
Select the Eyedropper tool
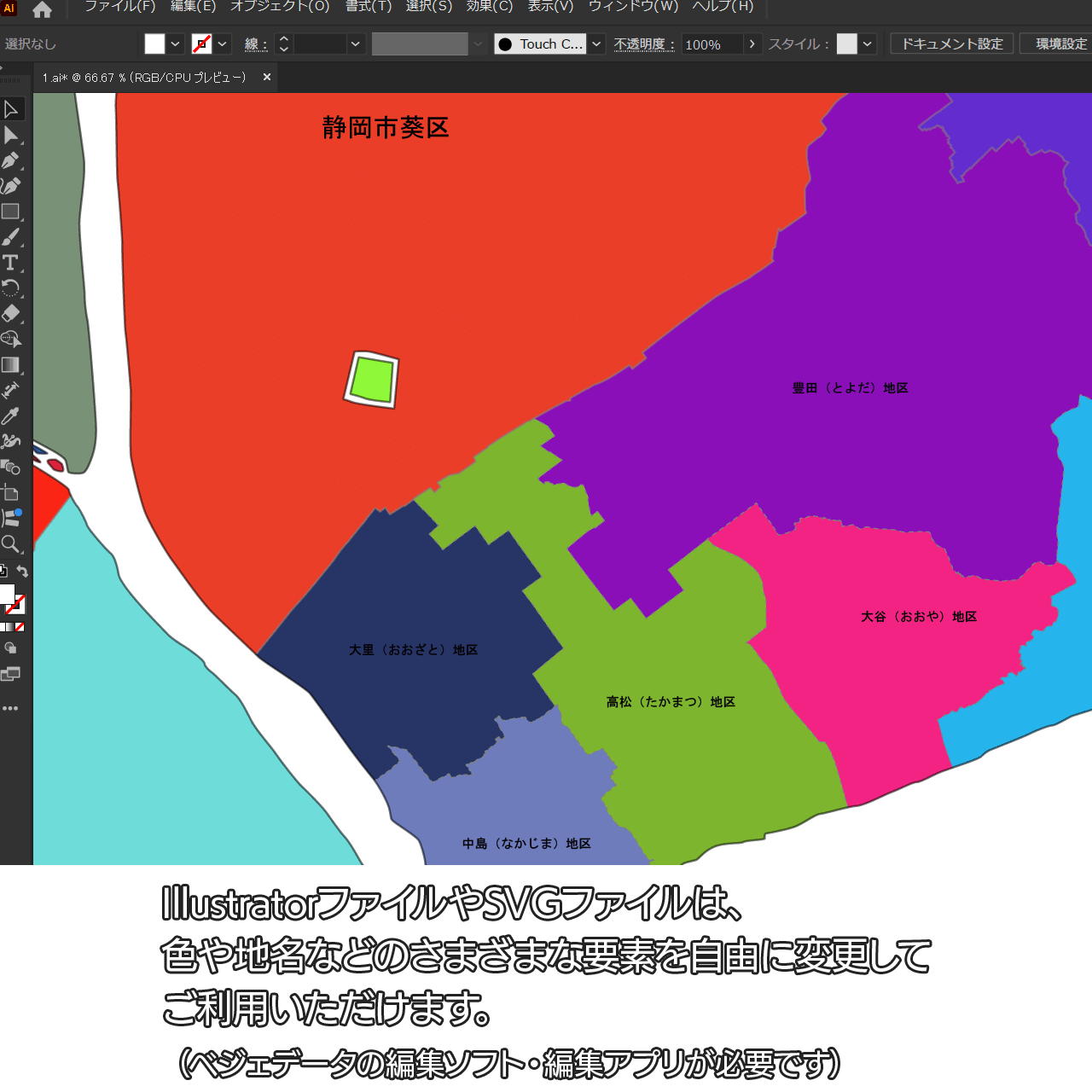coord(11,416)
